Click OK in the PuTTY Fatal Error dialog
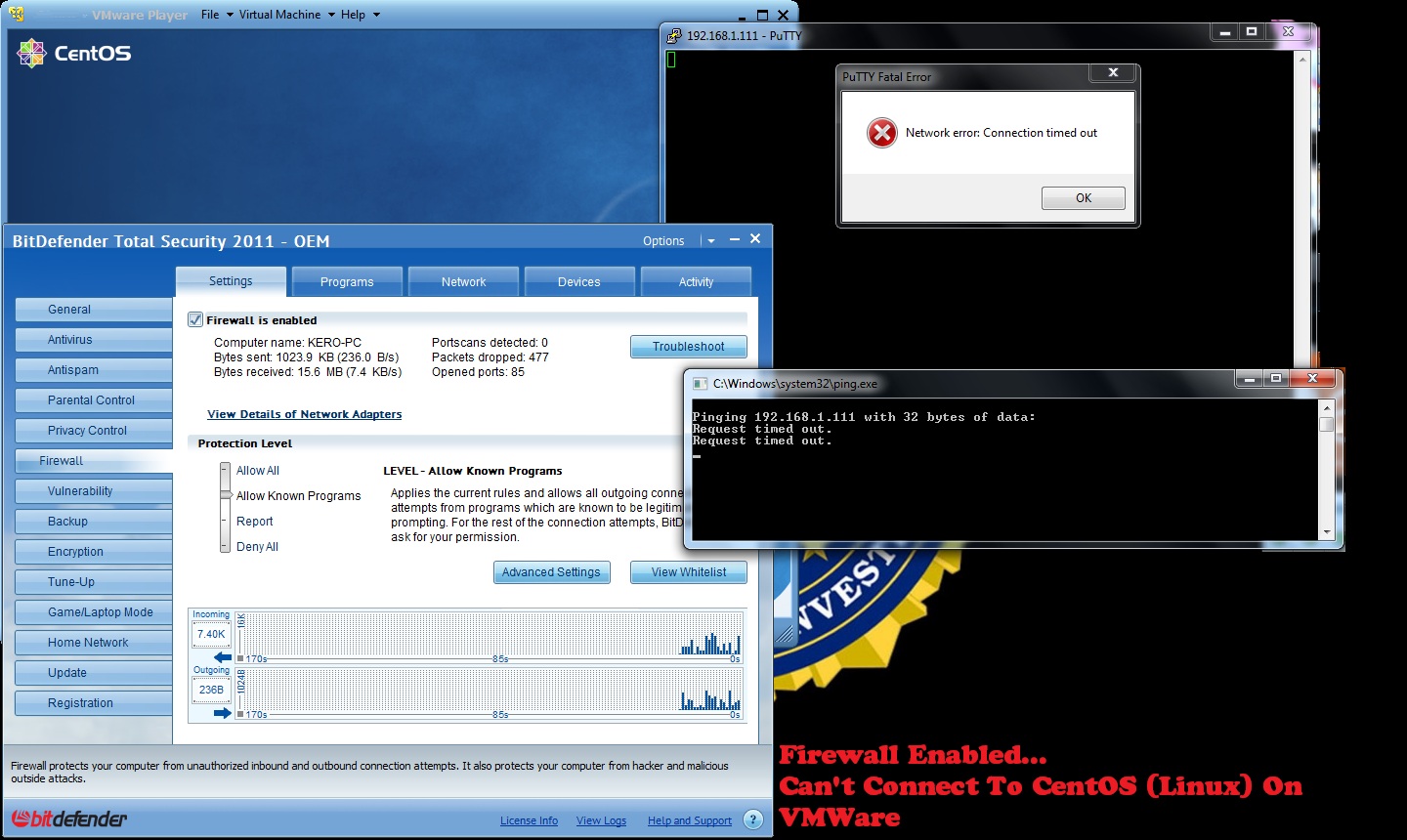 (1084, 198)
